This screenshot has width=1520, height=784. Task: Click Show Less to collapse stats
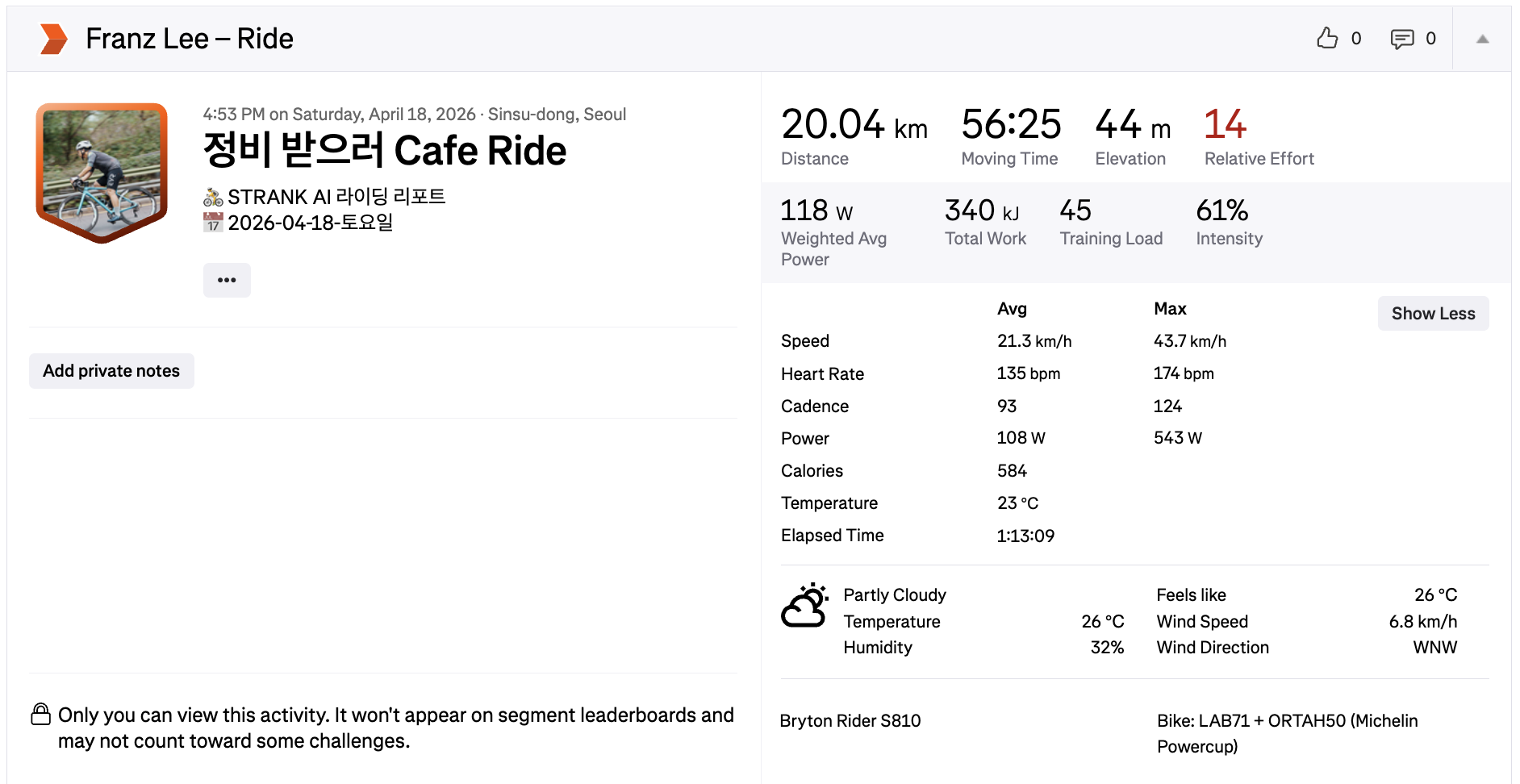click(1433, 314)
